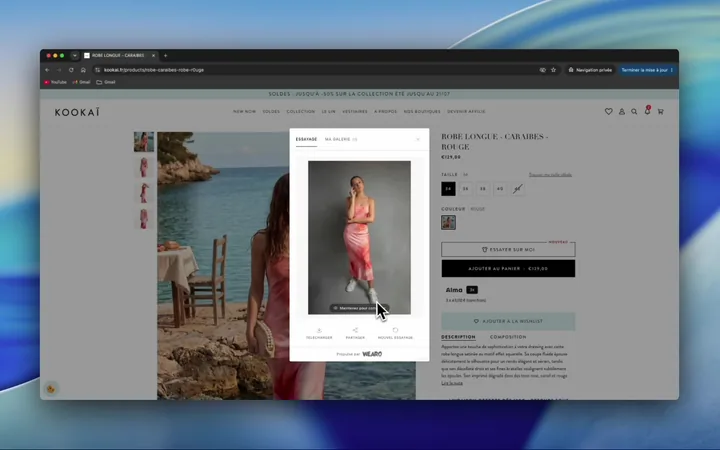Click Navigation privée indicator
720x450 pixels.
(590, 70)
